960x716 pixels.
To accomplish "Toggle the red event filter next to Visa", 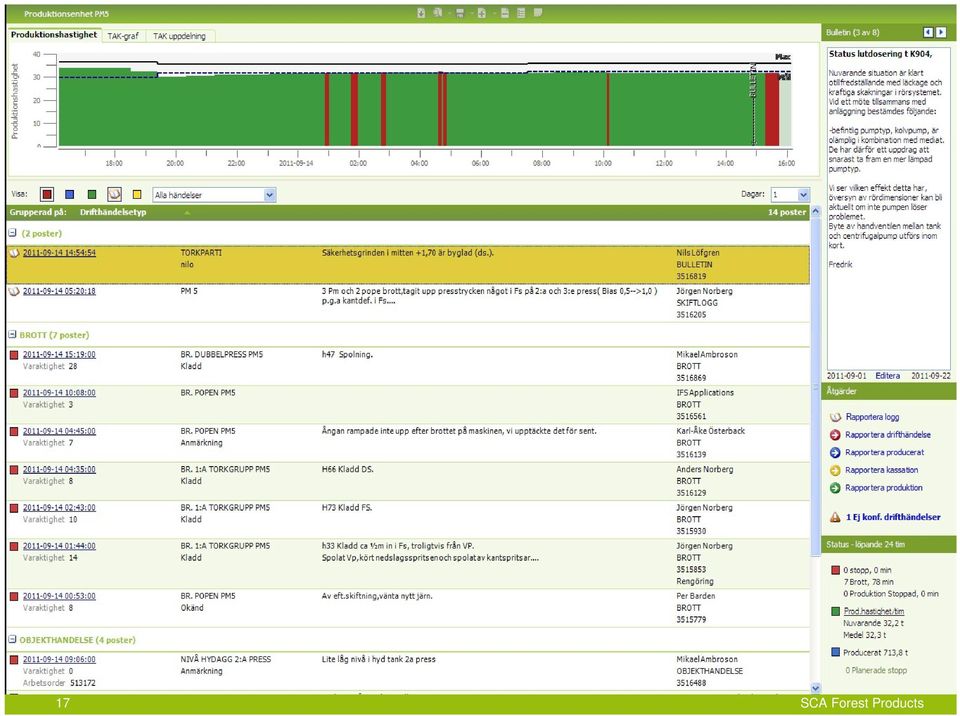I will tap(47, 195).
